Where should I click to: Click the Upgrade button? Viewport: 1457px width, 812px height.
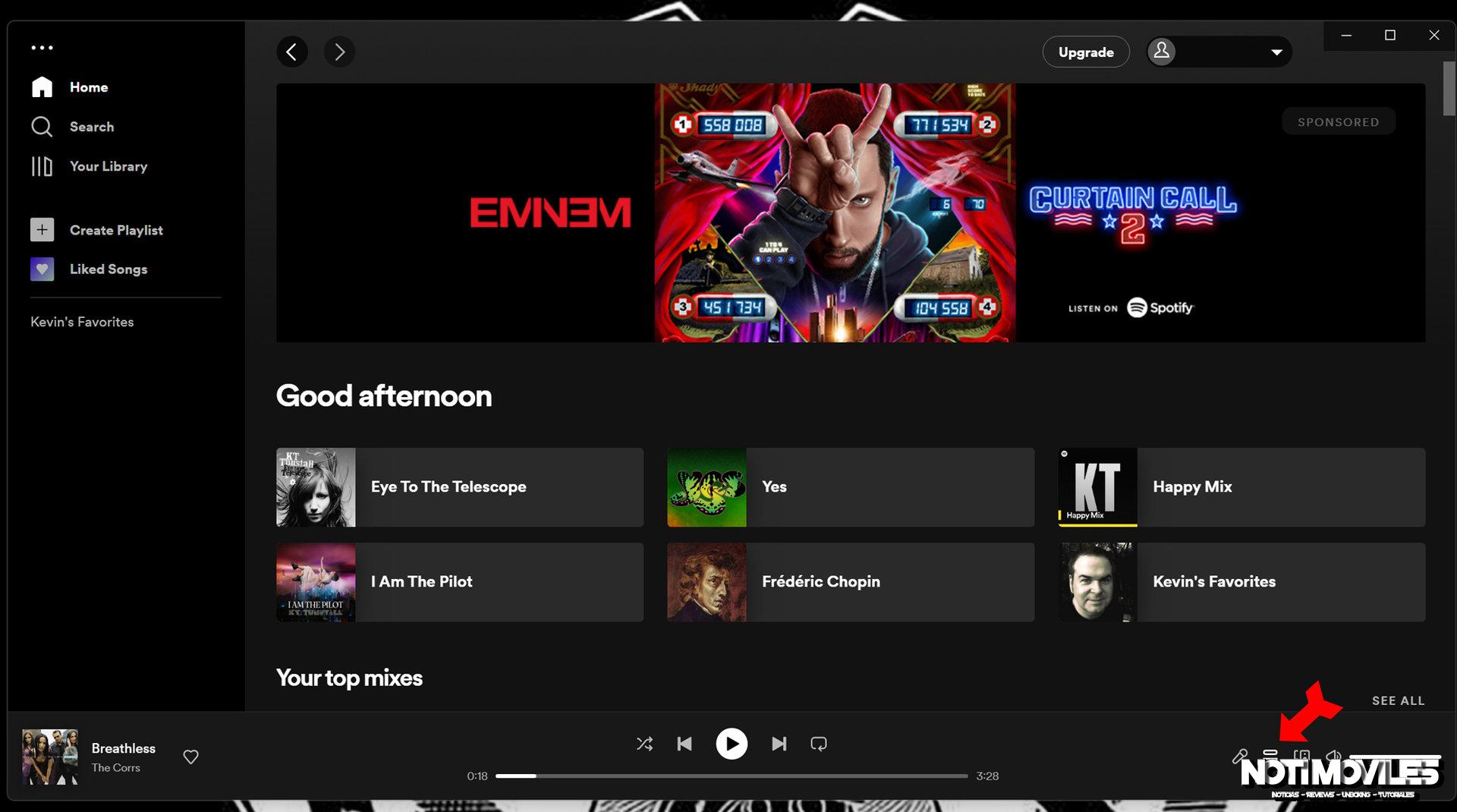click(1085, 52)
